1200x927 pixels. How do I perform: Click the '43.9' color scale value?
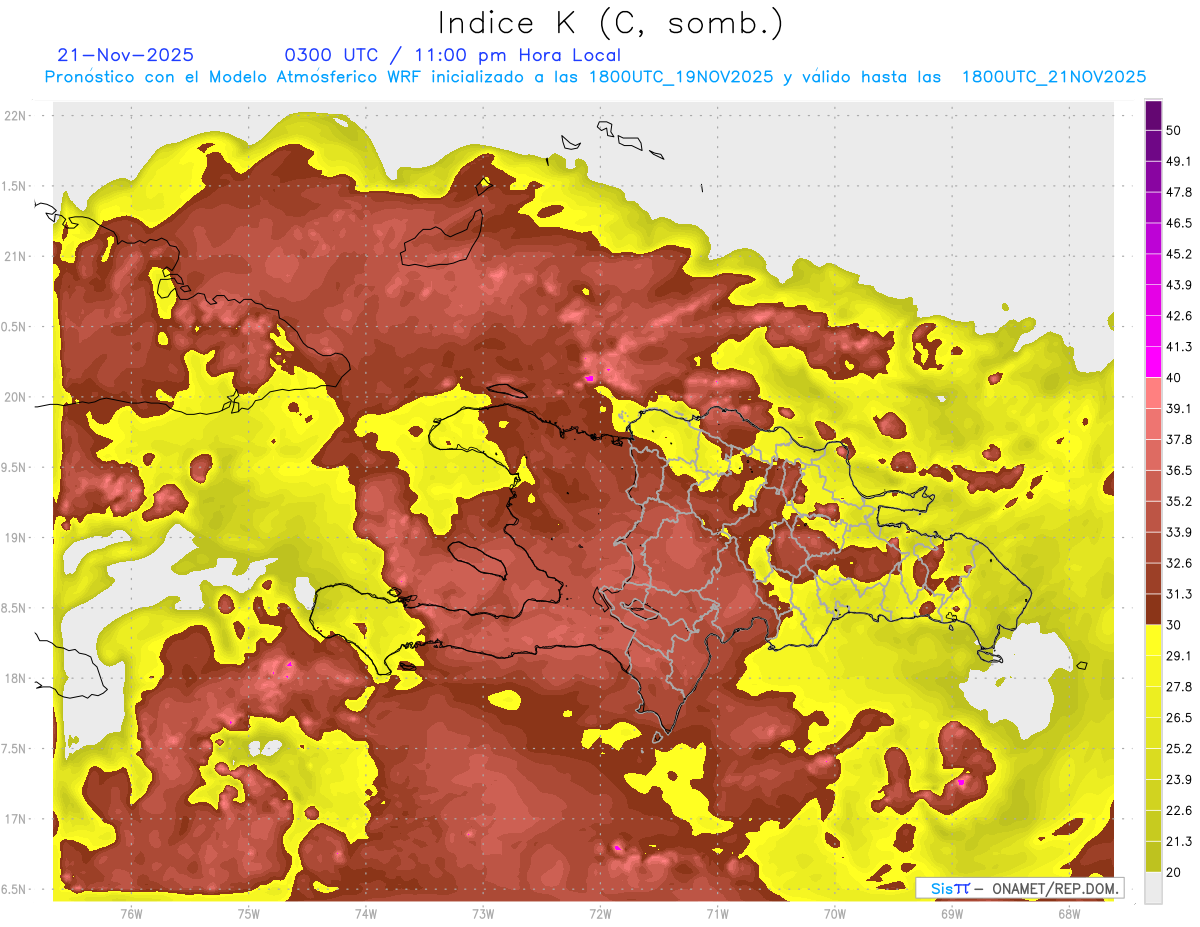coord(1178,285)
